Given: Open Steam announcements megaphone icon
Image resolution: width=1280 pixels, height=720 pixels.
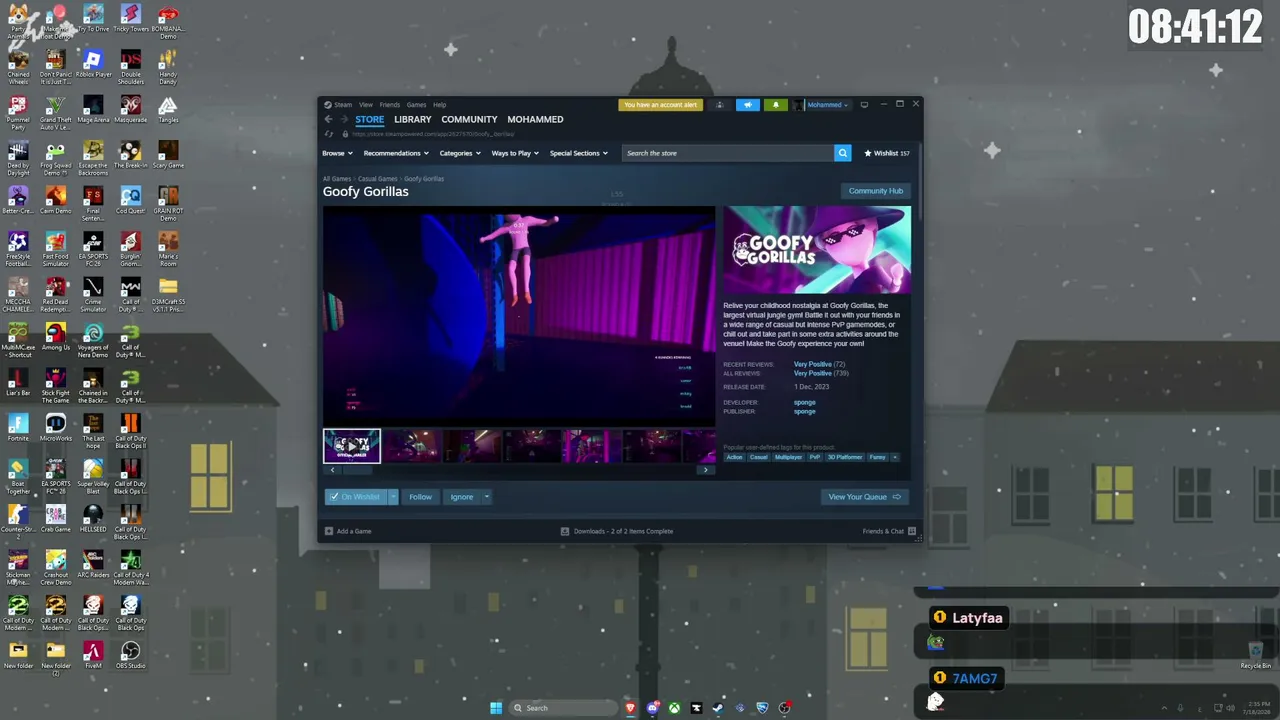Looking at the screenshot, I should point(748,105).
